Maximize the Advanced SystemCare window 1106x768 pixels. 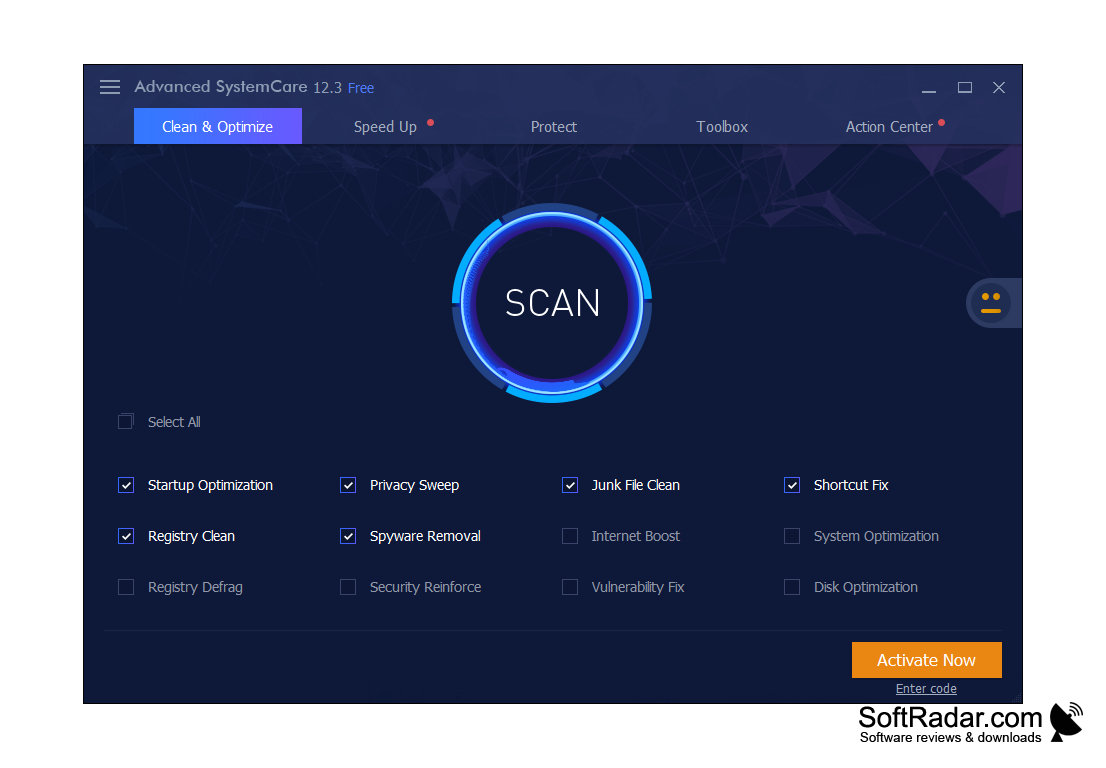[964, 88]
